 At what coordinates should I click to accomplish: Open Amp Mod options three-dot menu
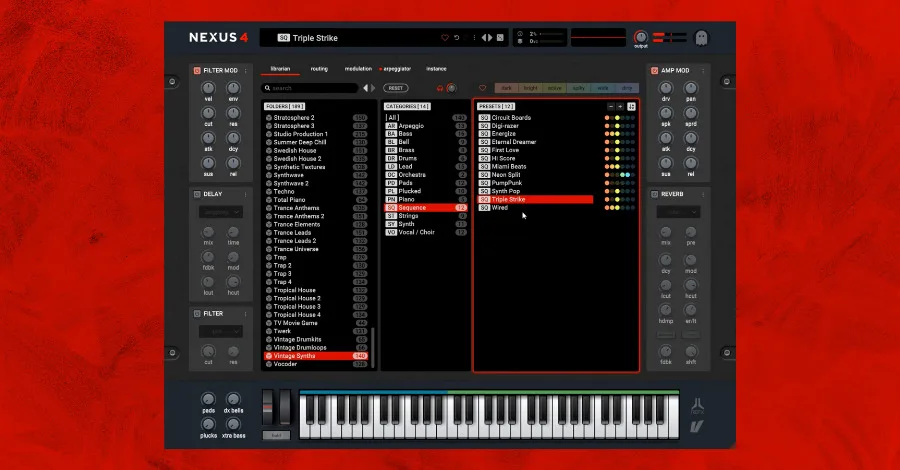(703, 71)
